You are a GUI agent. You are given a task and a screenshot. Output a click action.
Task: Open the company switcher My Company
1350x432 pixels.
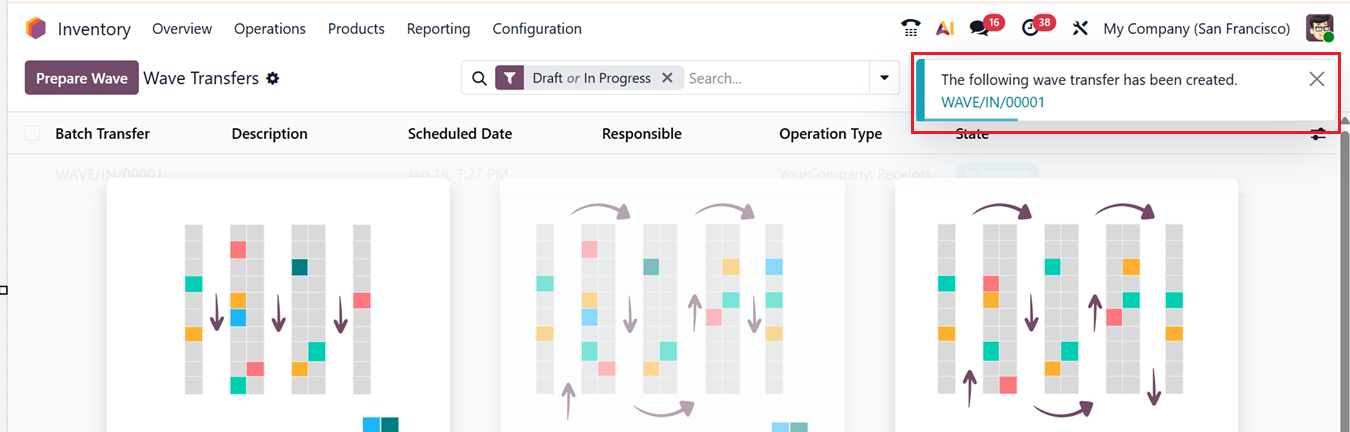click(x=1196, y=29)
